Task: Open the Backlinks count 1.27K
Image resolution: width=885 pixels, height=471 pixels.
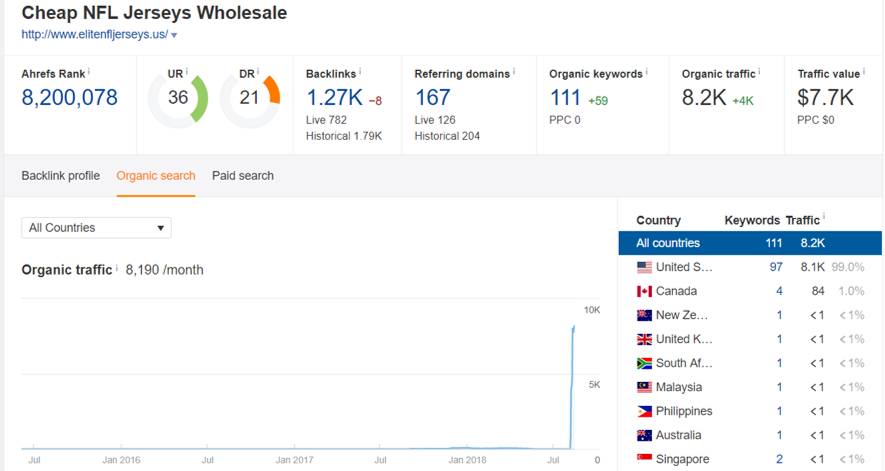Action: point(334,98)
